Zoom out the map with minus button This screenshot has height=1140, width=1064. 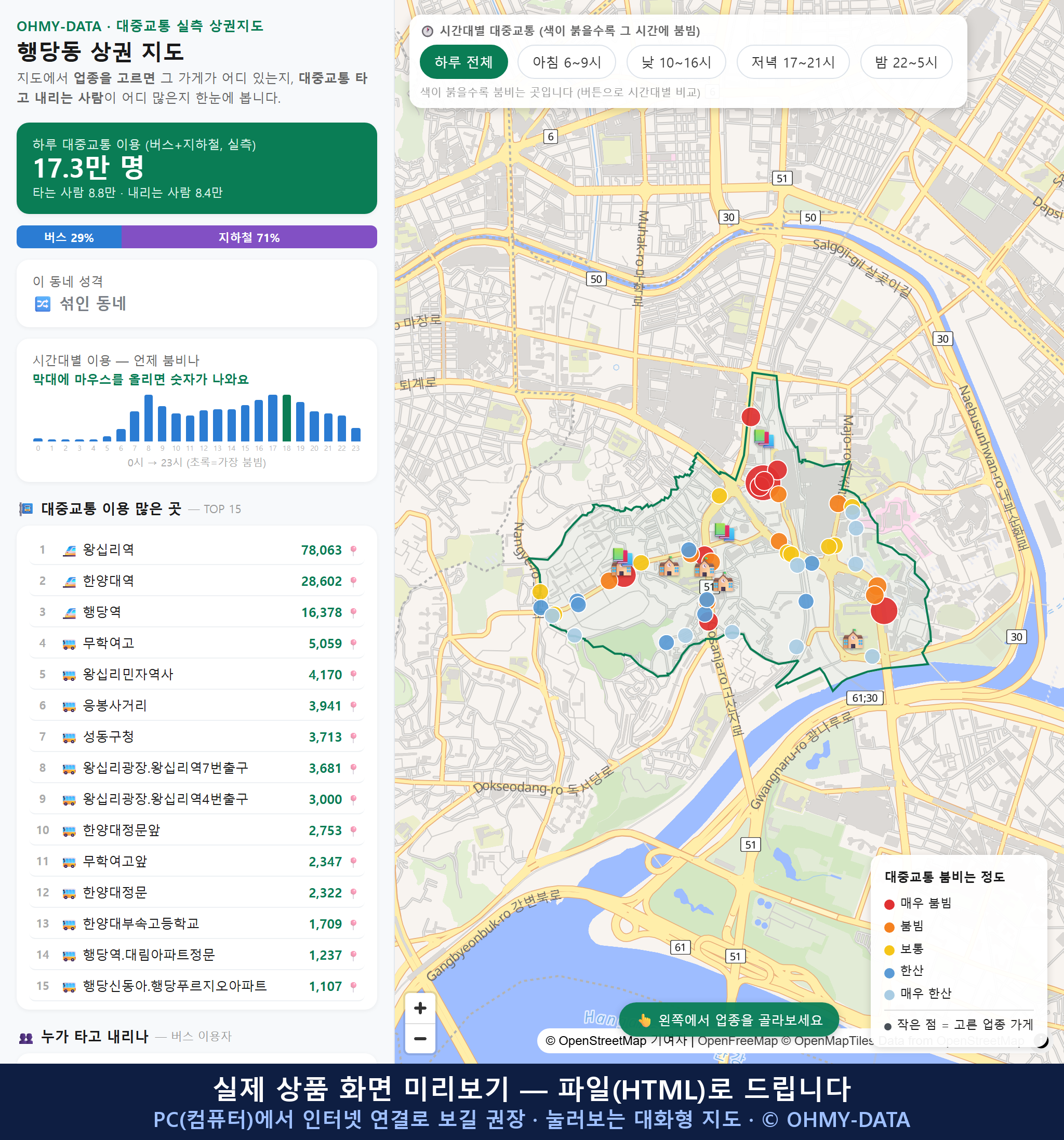(x=420, y=1039)
